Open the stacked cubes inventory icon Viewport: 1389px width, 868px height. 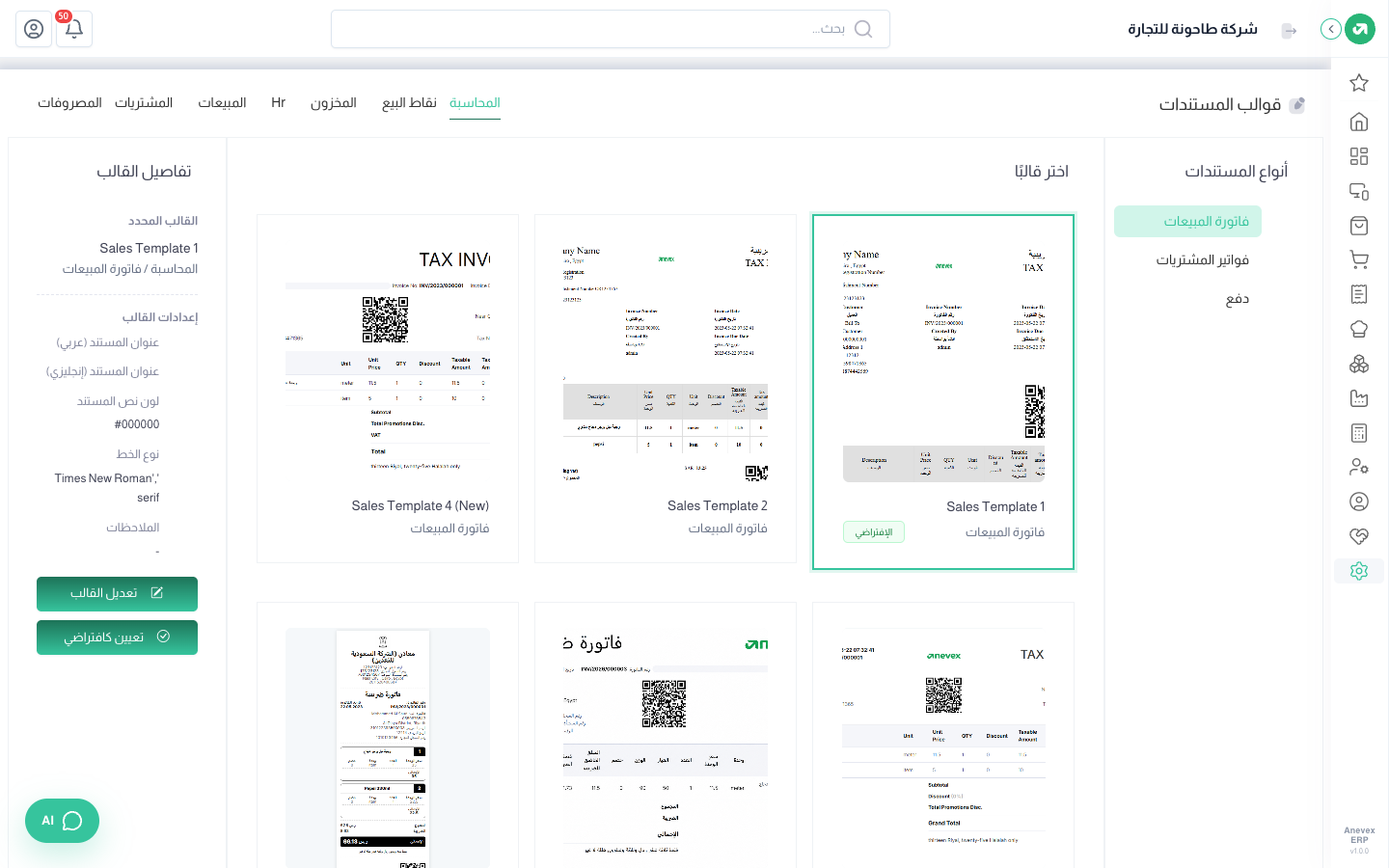[1359, 364]
